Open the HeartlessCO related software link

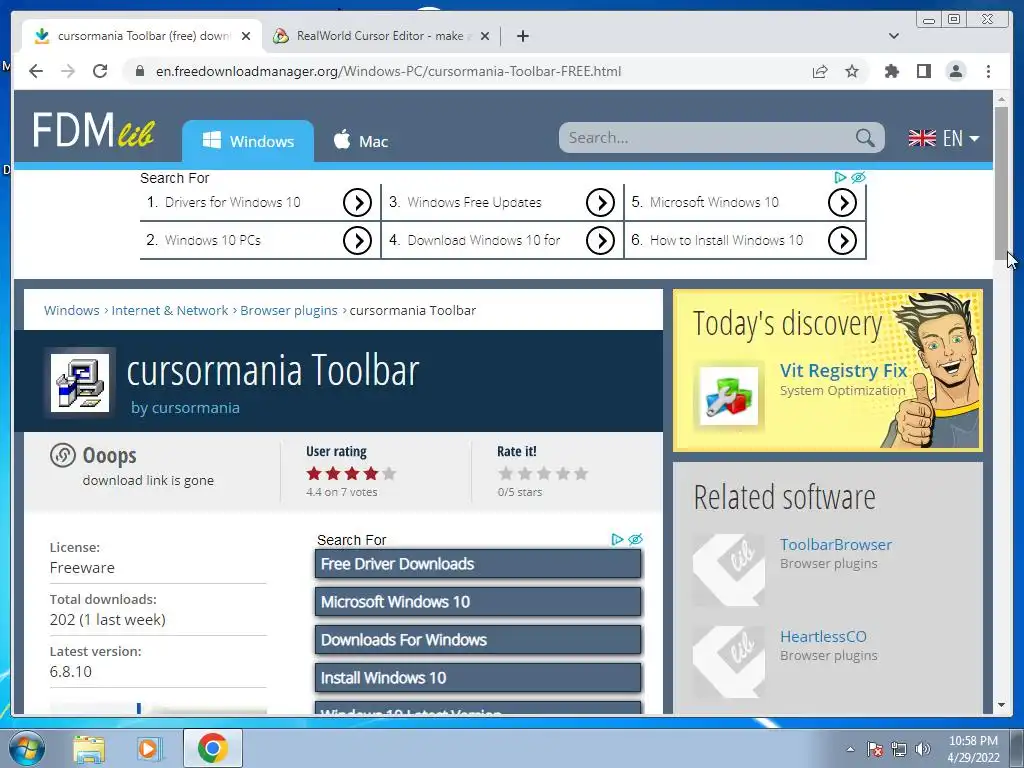coord(823,637)
